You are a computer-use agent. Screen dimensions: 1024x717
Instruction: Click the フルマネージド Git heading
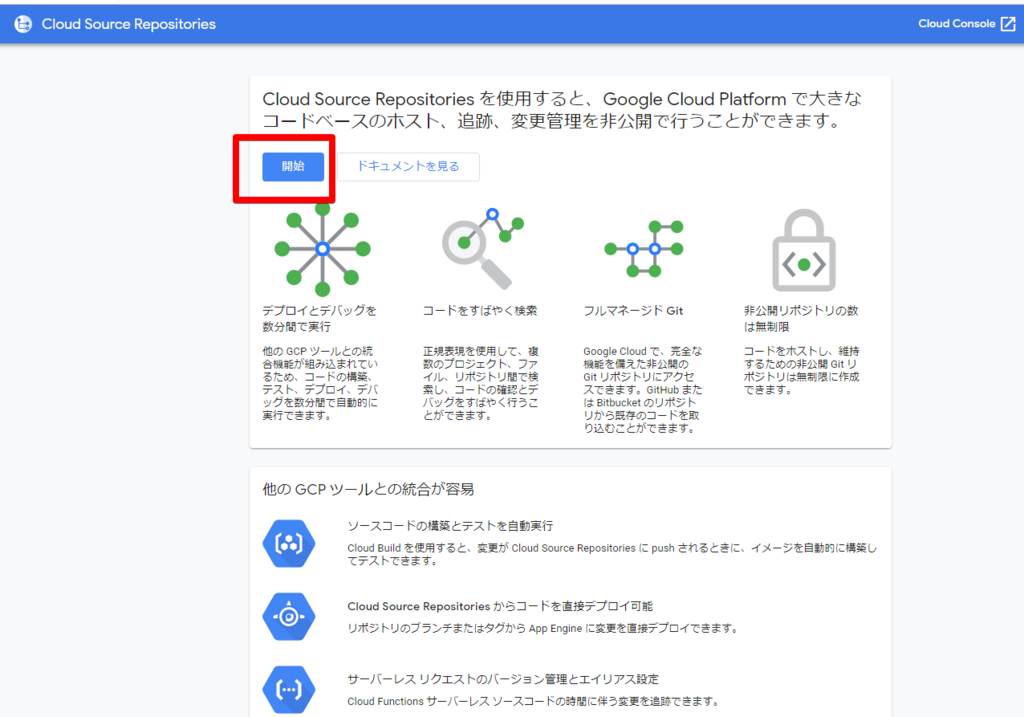[x=634, y=310]
